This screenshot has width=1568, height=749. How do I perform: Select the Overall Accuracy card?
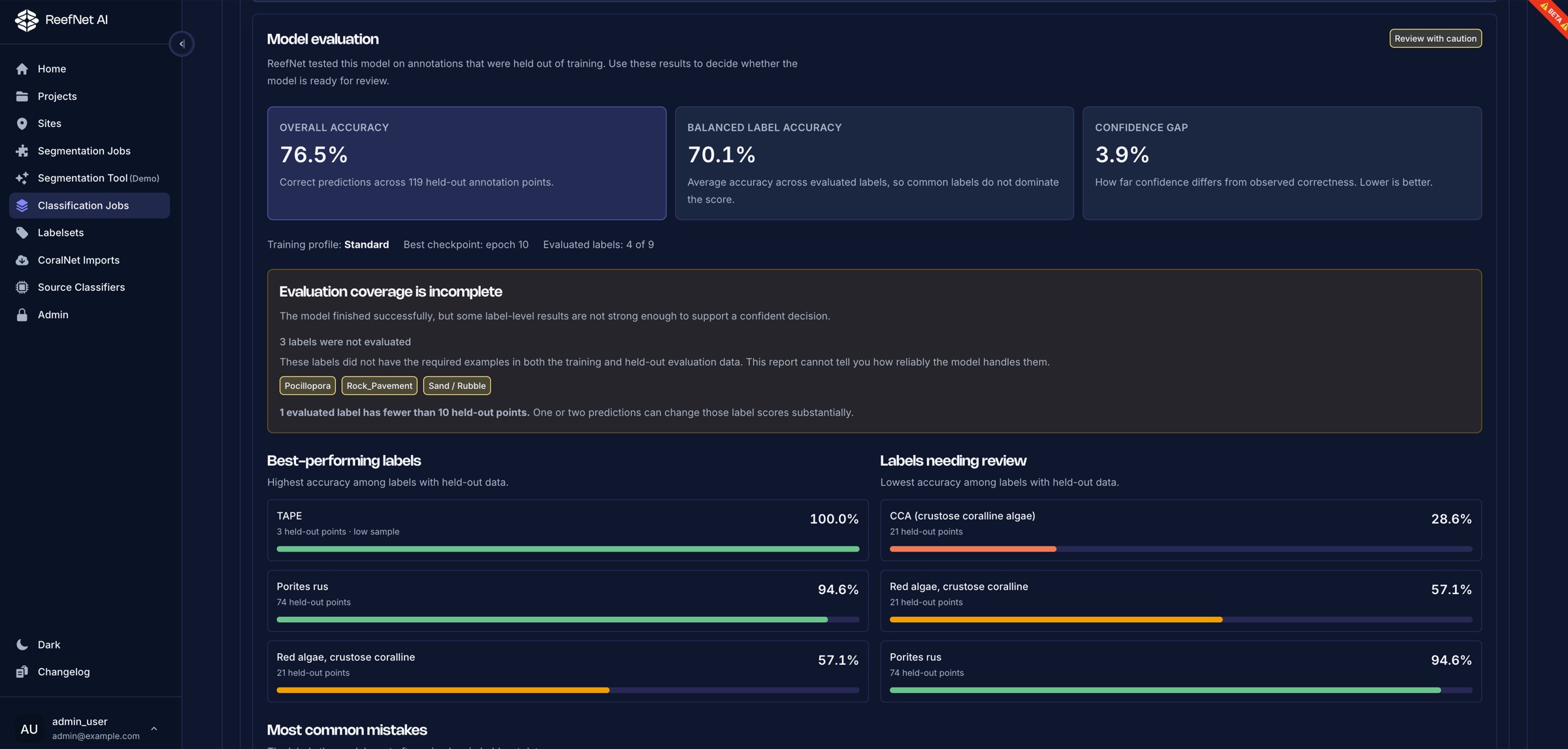[x=466, y=163]
